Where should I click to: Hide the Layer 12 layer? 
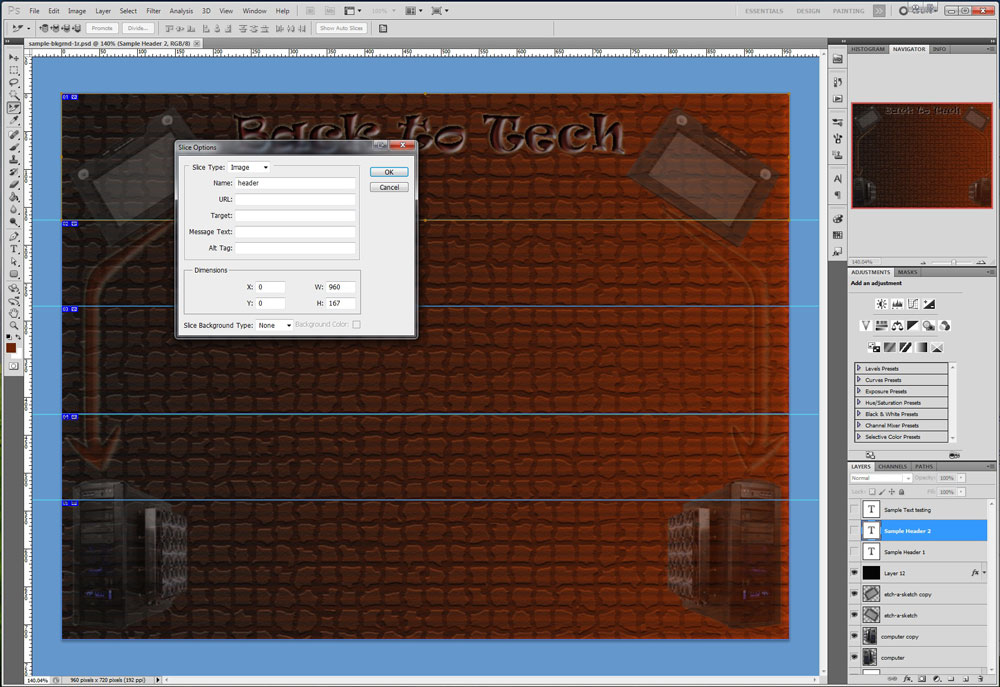(854, 573)
